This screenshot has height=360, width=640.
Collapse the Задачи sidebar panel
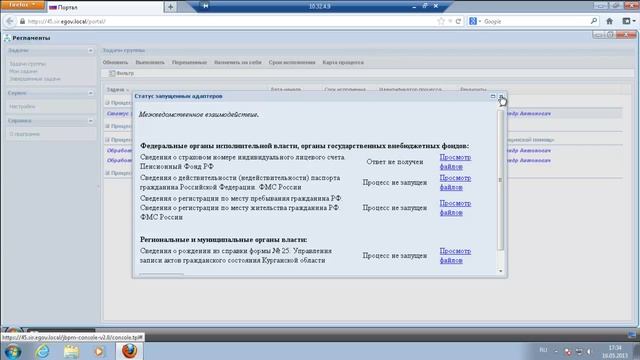91,51
